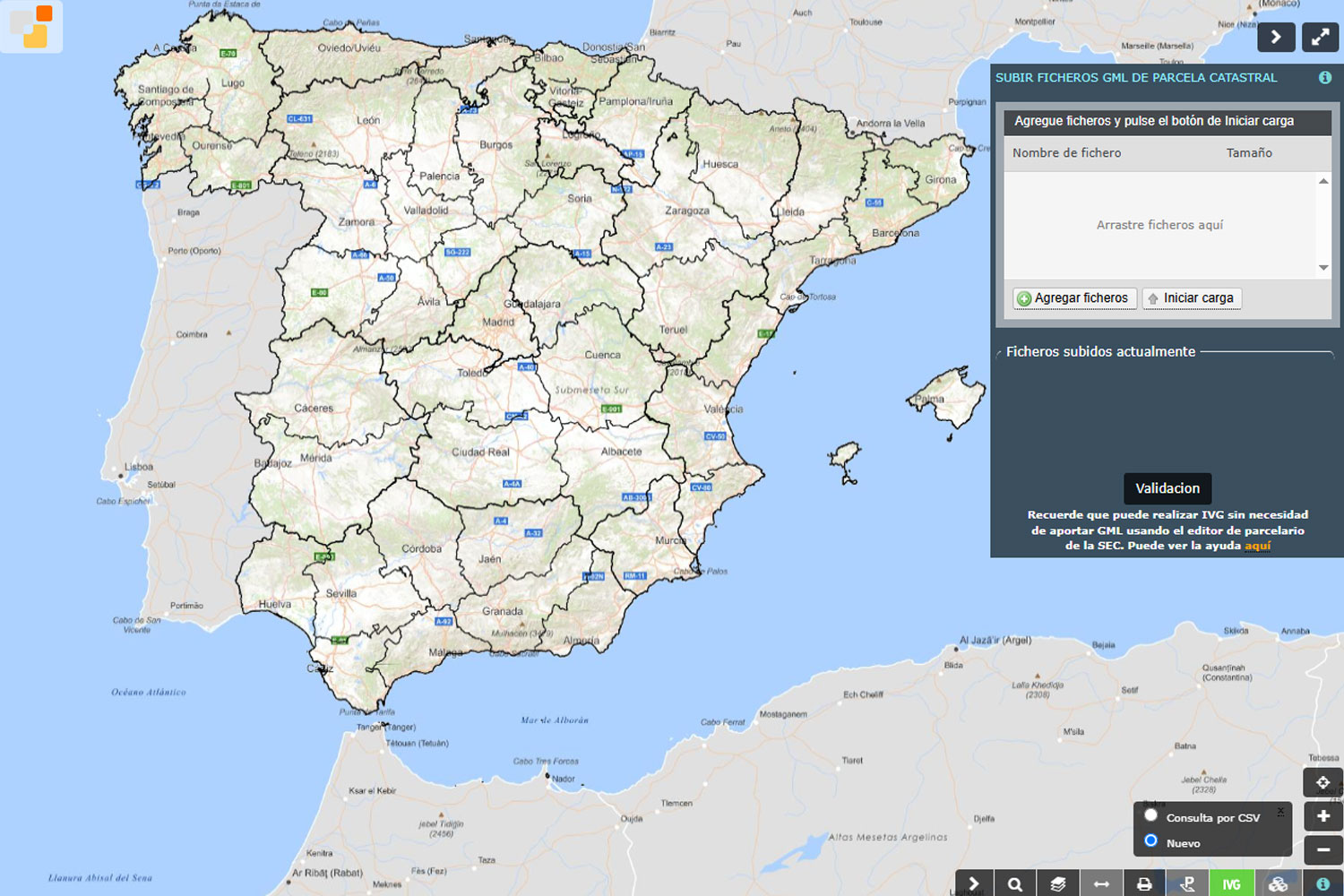Click the Albacete label on the map

(621, 452)
